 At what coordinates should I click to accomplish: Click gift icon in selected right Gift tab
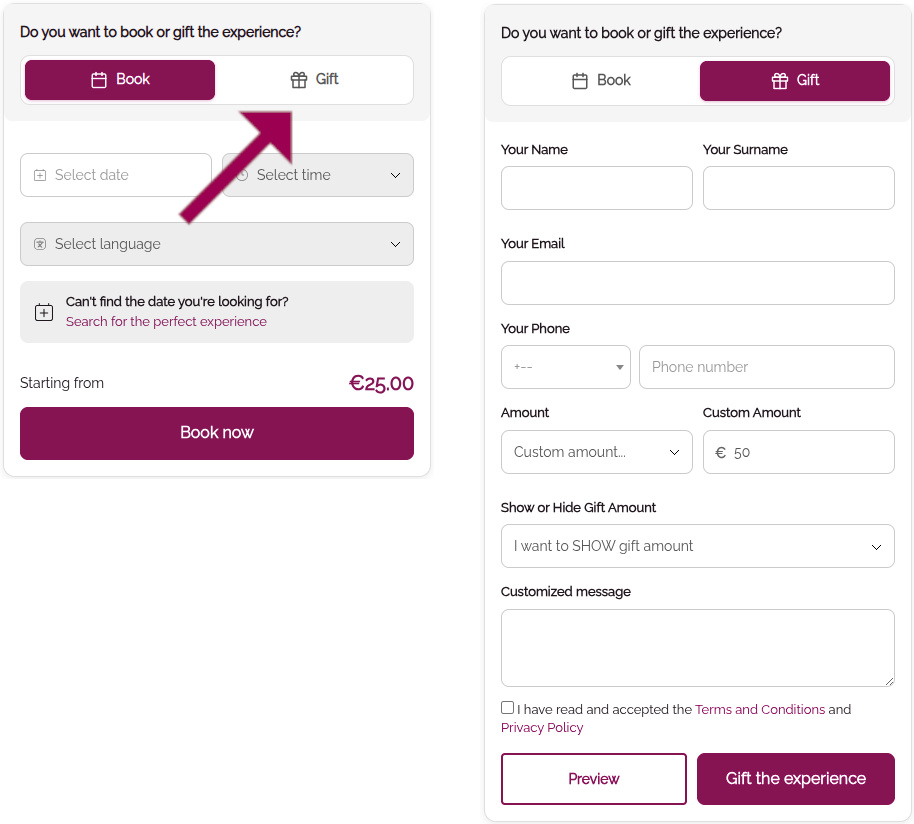pyautogui.click(x=780, y=81)
